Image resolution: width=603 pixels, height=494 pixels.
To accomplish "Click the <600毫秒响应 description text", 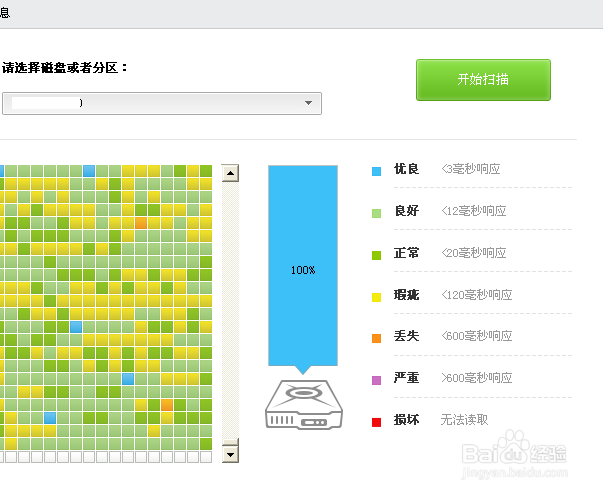I will [x=477, y=336].
